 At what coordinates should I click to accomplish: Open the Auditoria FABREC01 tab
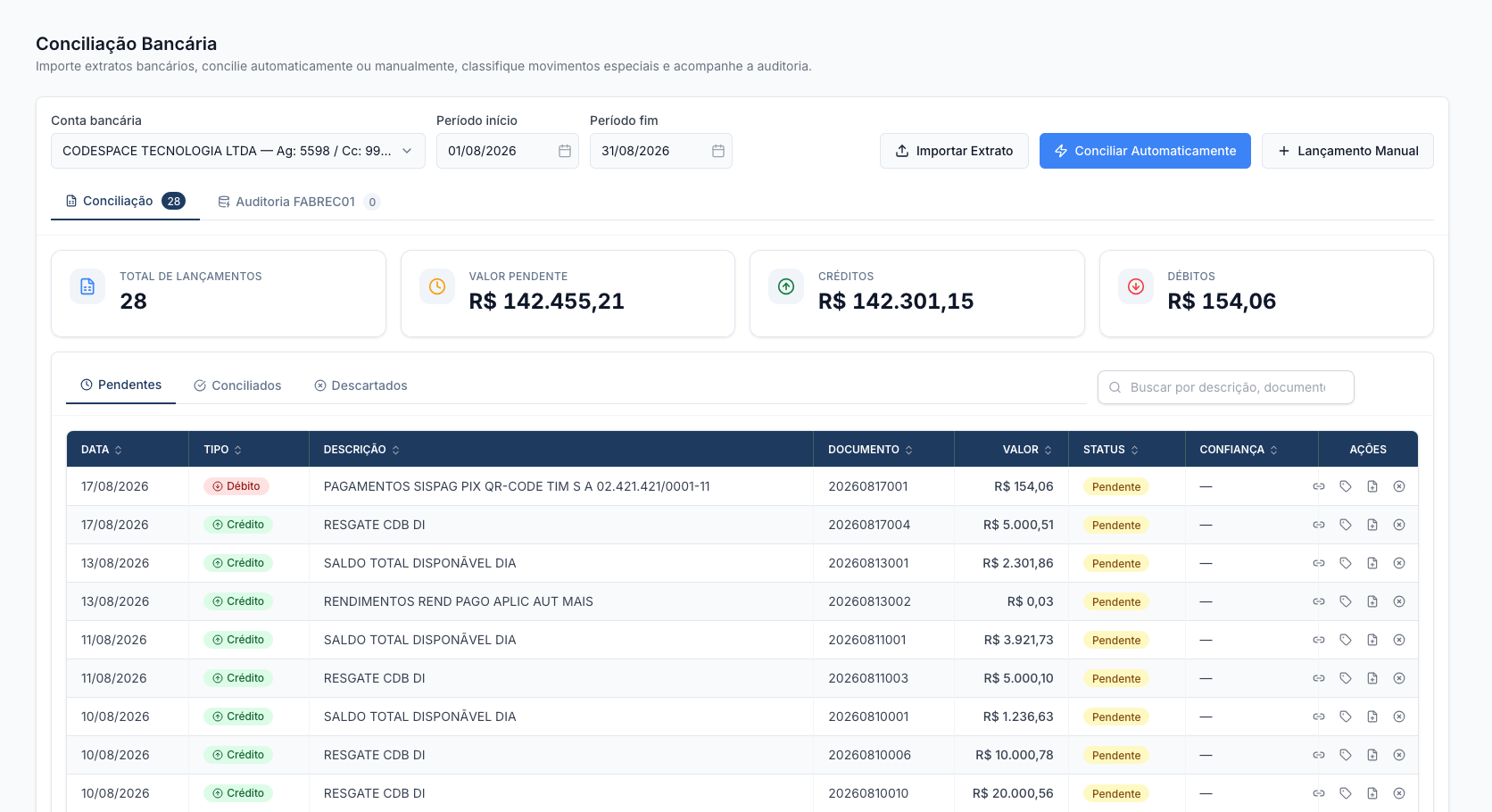point(299,202)
